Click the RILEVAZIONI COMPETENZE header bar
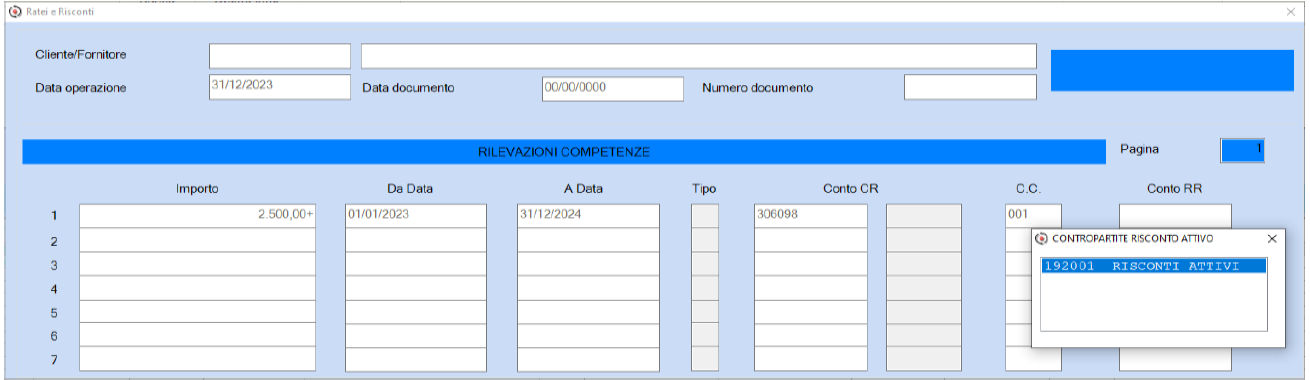The image size is (1310, 380). coord(564,152)
